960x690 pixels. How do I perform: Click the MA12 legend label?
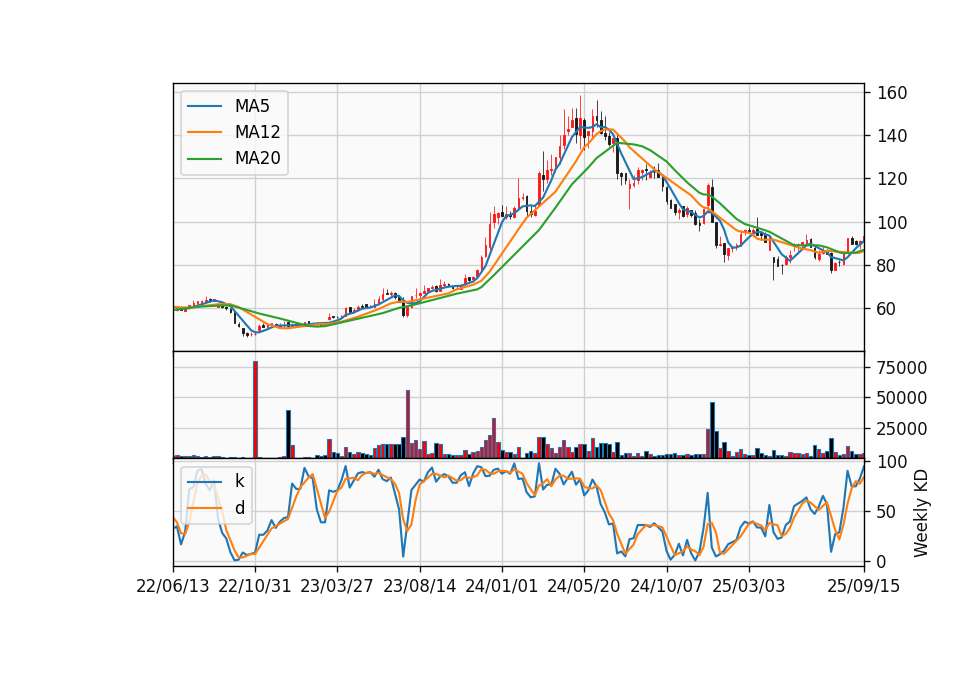coord(257,132)
